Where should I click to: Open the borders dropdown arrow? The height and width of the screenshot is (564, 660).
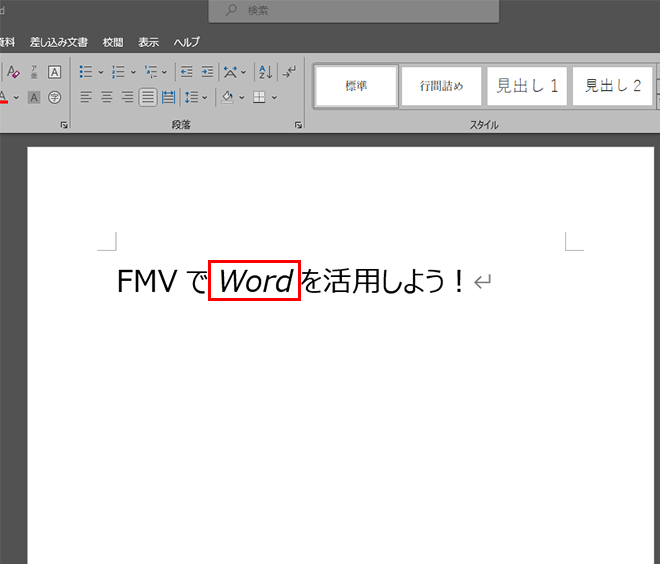coord(274,98)
